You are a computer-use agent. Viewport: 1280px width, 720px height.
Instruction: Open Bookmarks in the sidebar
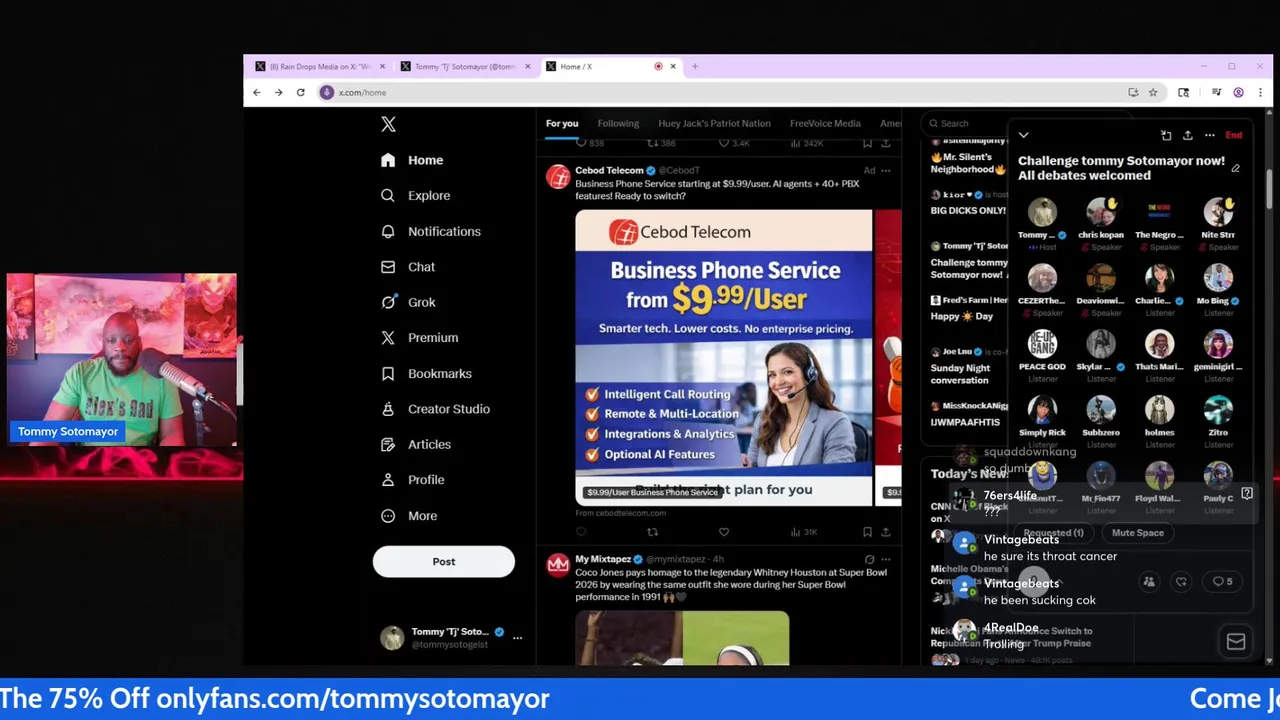[426, 374]
